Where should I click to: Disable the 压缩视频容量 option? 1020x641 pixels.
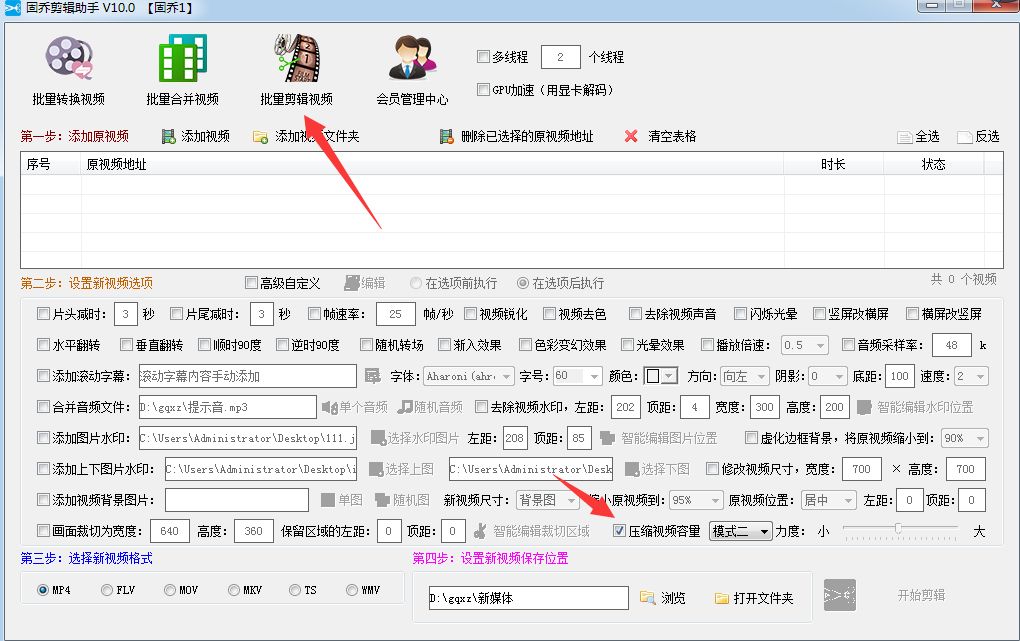[620, 531]
